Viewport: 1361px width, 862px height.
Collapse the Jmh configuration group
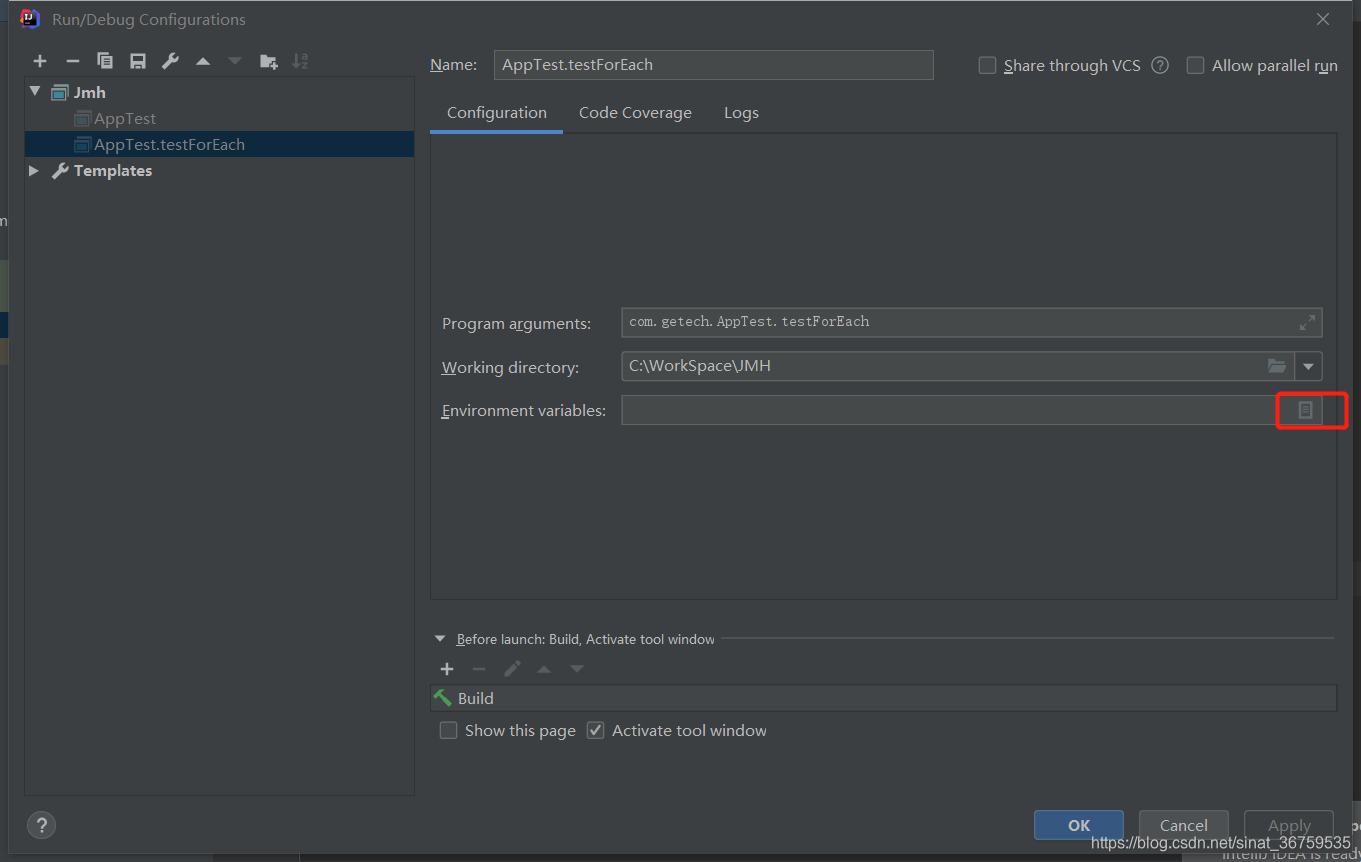[35, 91]
